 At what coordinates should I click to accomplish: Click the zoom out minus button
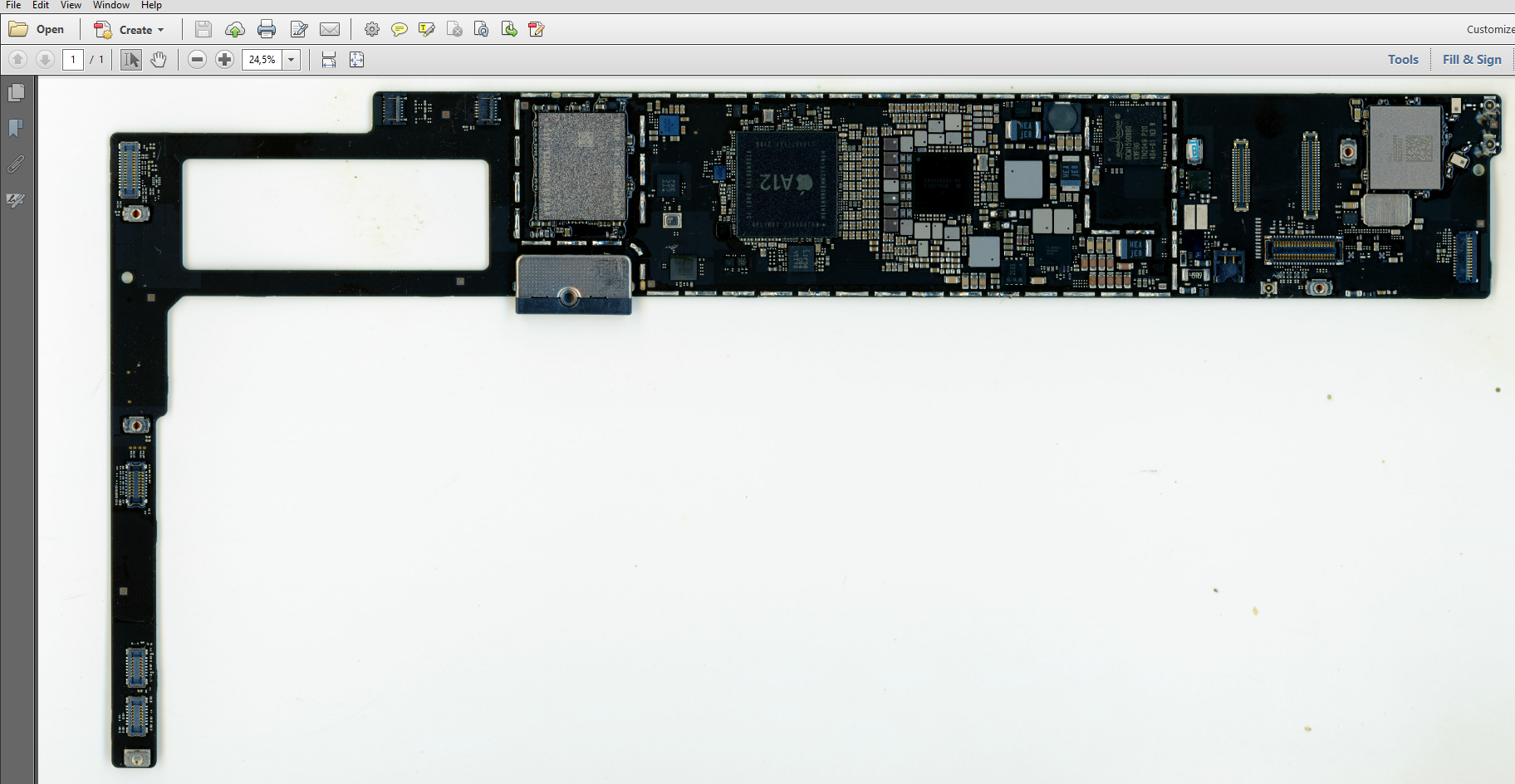coord(197,60)
